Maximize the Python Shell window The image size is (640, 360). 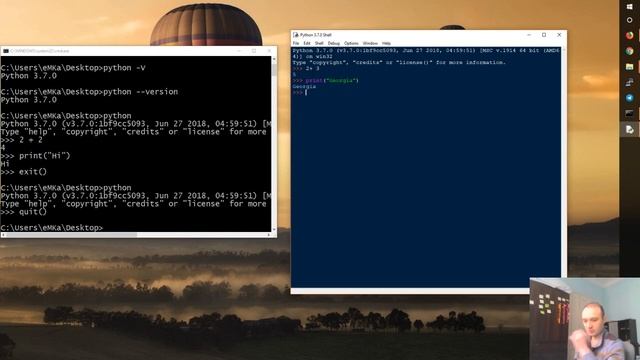pyautogui.click(x=544, y=35)
